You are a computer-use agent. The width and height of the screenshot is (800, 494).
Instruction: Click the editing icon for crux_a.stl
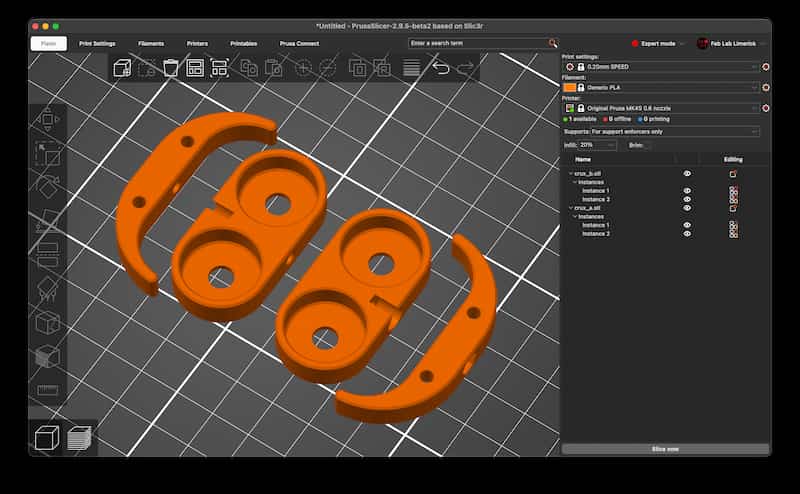(733, 208)
